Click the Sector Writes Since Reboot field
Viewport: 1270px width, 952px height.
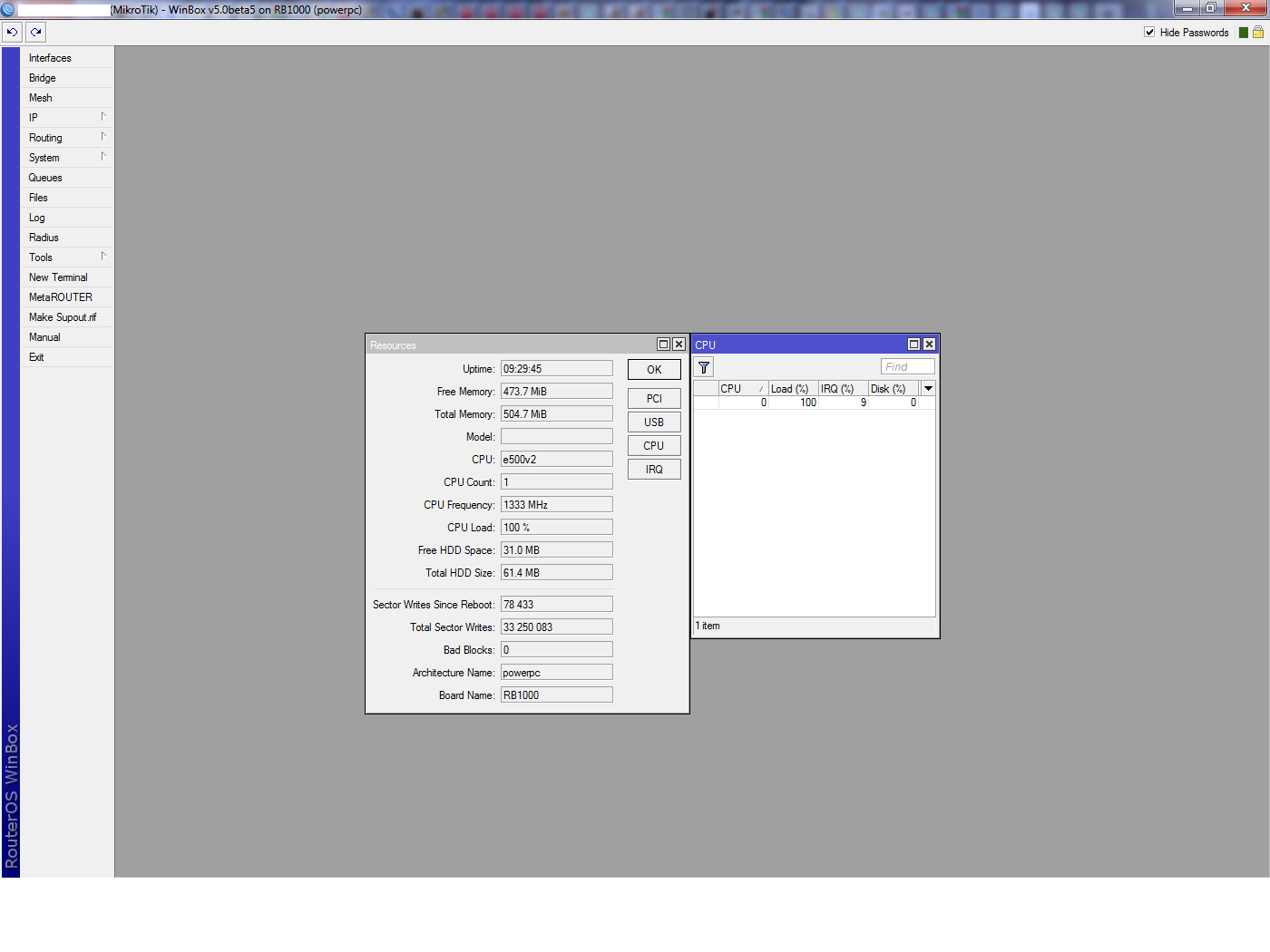click(x=557, y=605)
